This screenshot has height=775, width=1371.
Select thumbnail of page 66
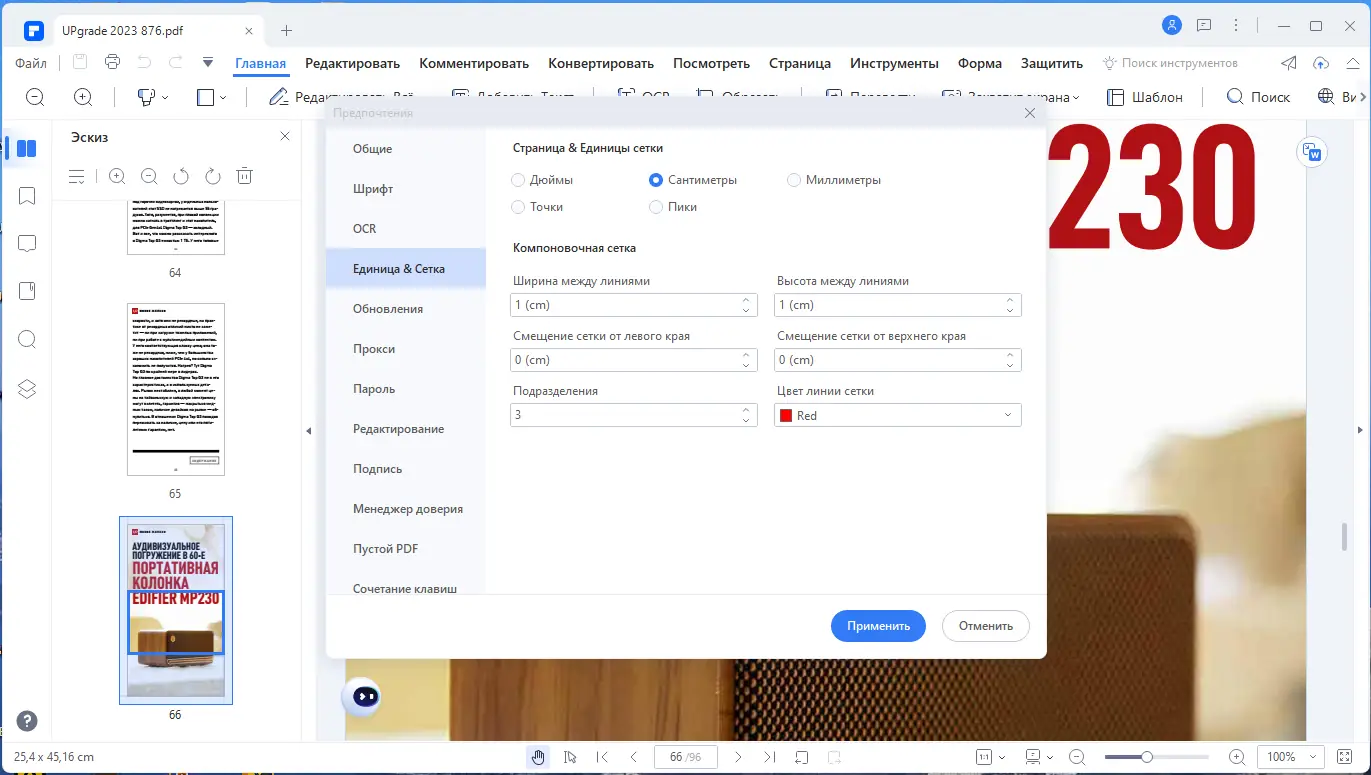tap(176, 608)
